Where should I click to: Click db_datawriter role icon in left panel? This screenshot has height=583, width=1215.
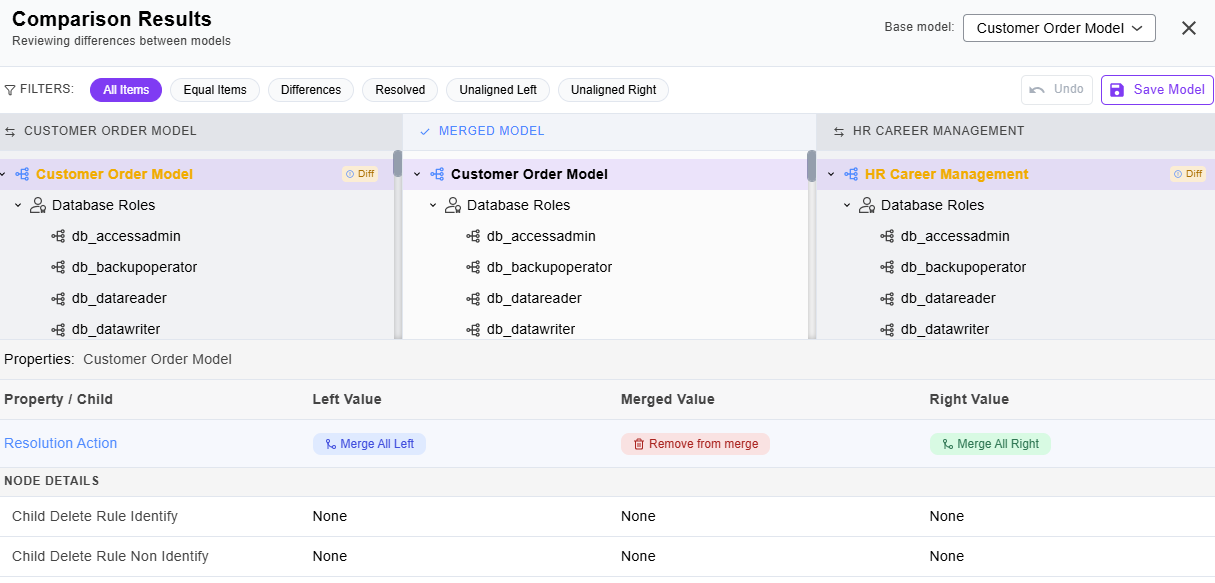pyautogui.click(x=58, y=329)
